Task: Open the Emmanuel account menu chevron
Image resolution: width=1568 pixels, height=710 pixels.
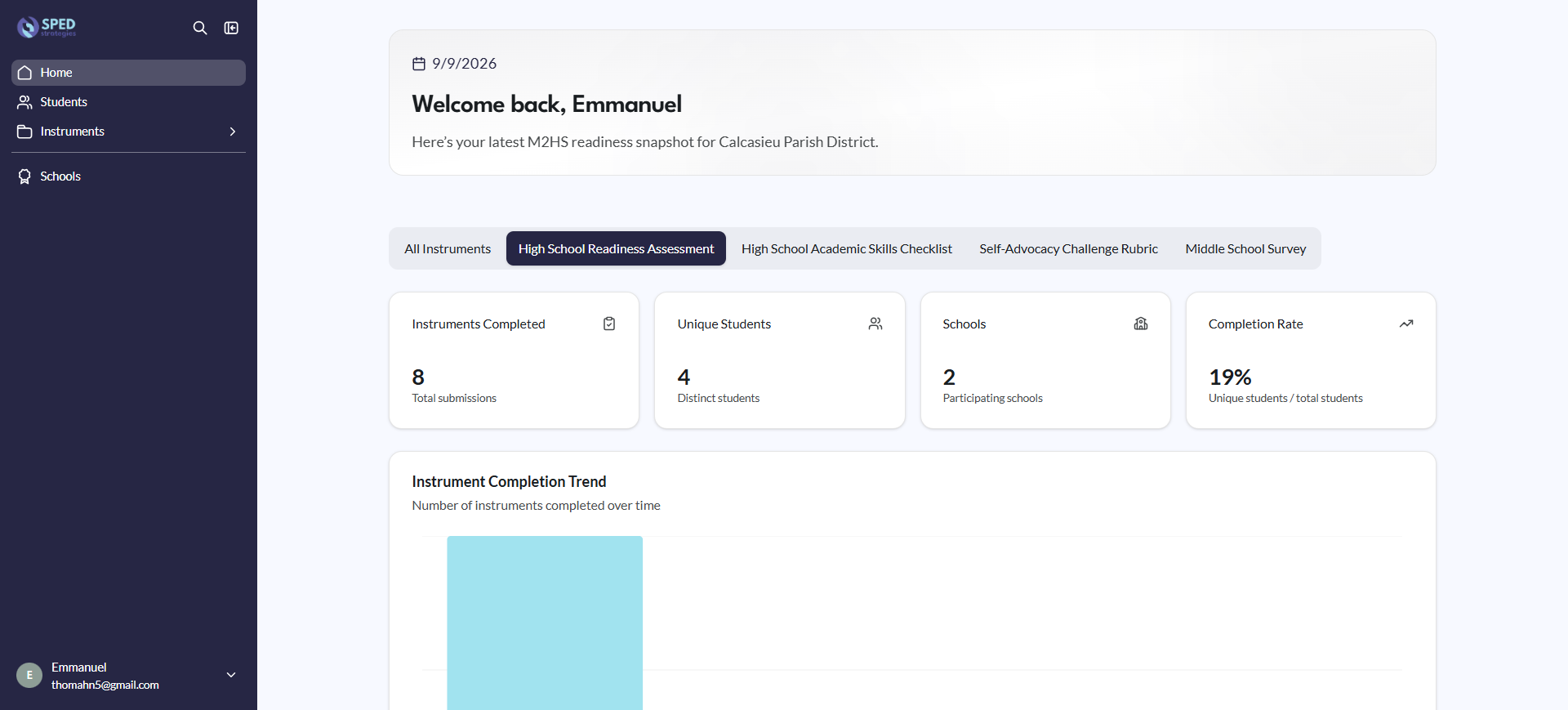Action: click(x=231, y=675)
